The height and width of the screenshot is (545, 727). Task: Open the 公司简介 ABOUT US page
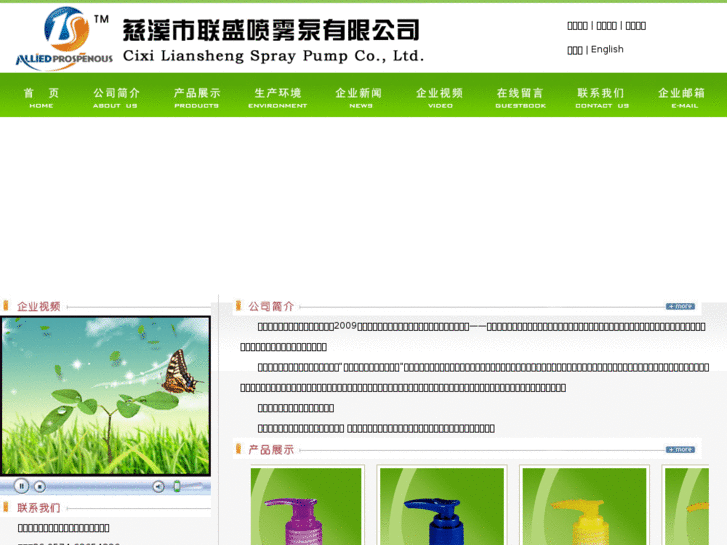(116, 98)
